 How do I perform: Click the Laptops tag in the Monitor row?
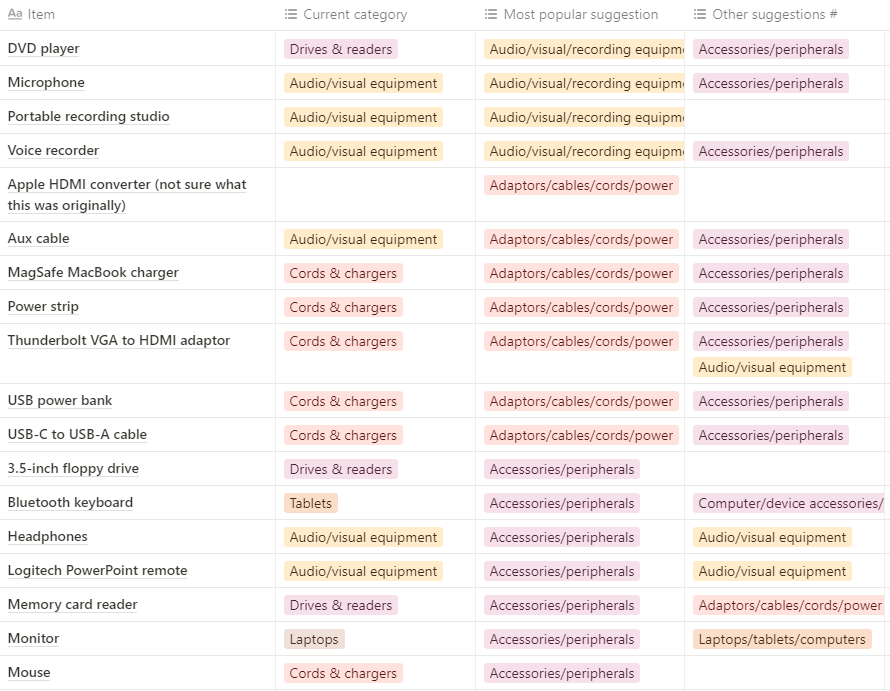[x=315, y=639]
